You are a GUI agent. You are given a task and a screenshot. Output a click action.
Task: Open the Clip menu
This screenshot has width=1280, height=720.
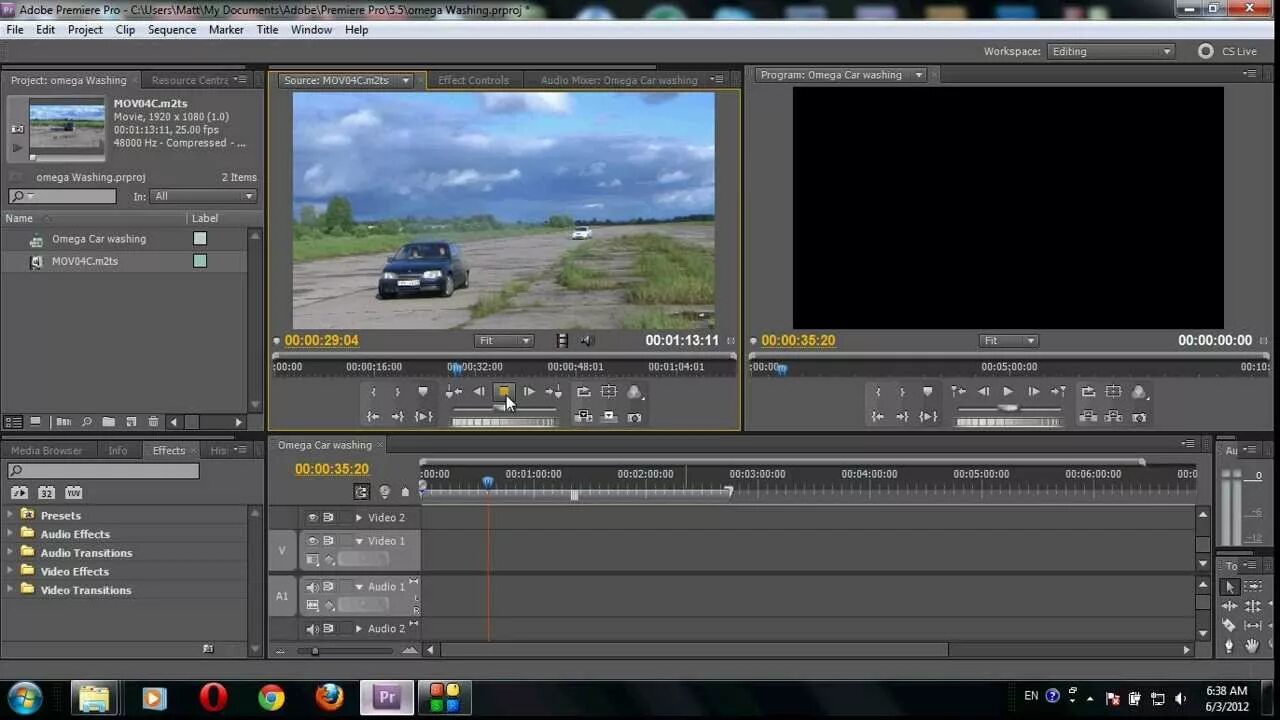125,30
